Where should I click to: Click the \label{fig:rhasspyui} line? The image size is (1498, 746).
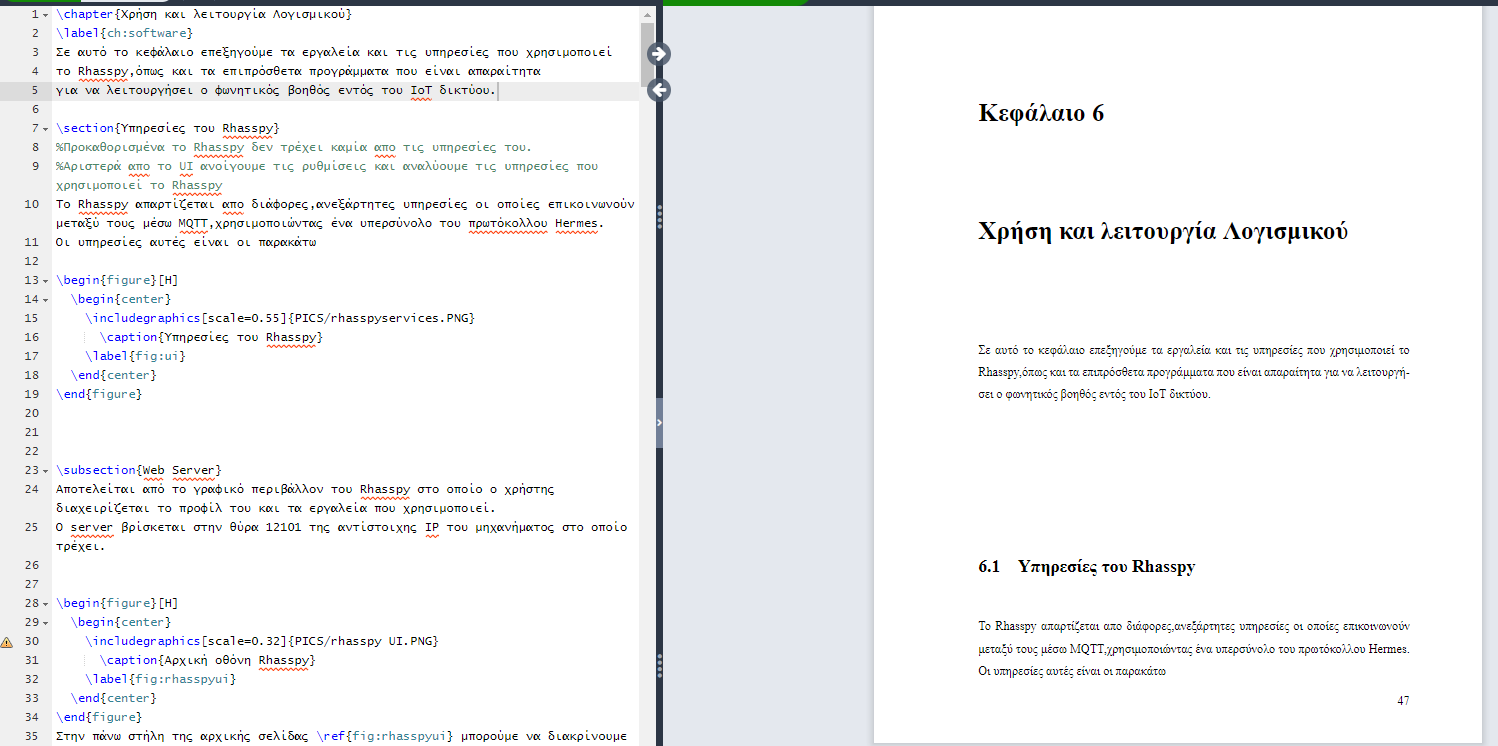(x=160, y=680)
